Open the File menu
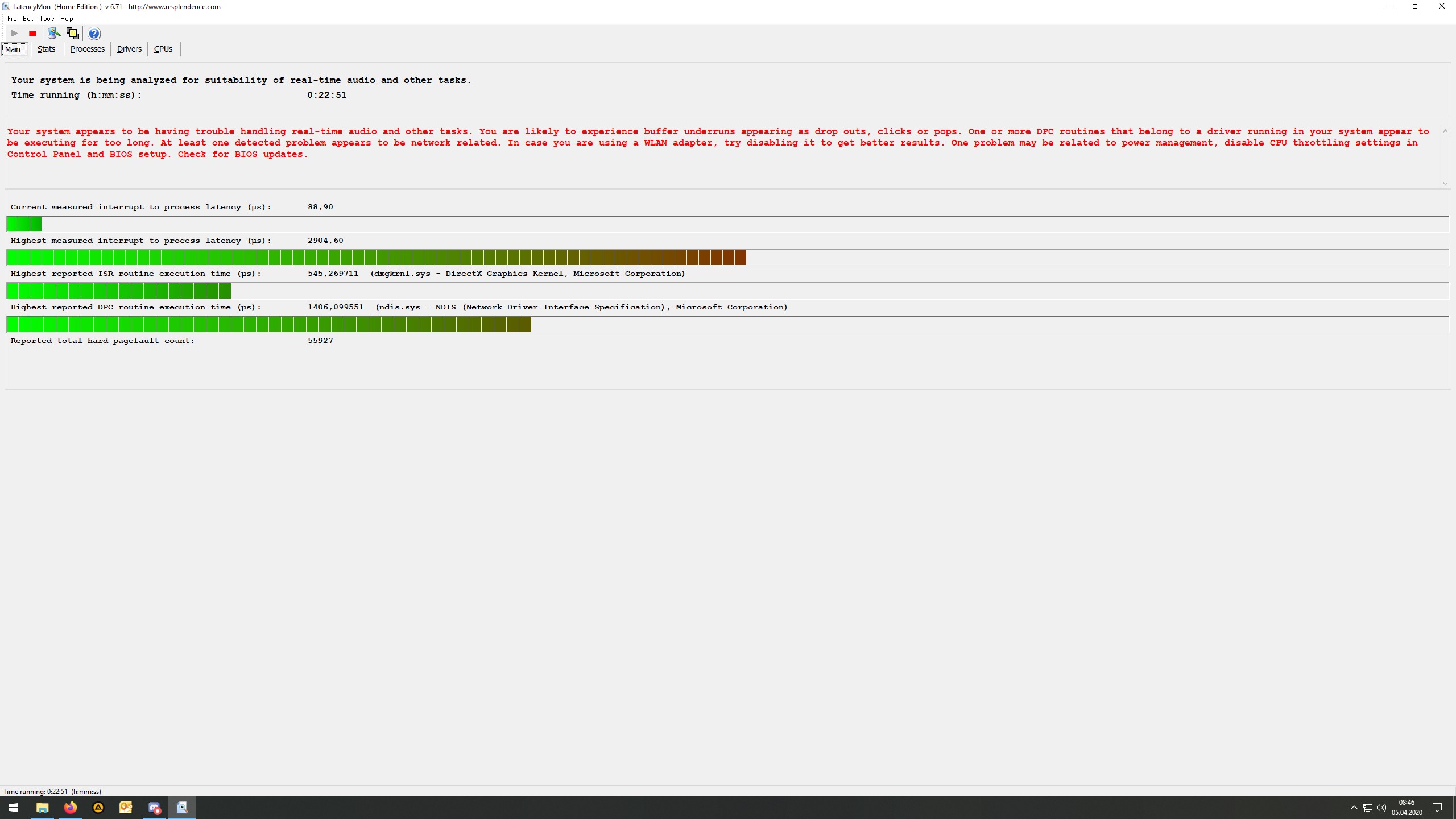Screen dimensions: 1456x819 [11, 19]
